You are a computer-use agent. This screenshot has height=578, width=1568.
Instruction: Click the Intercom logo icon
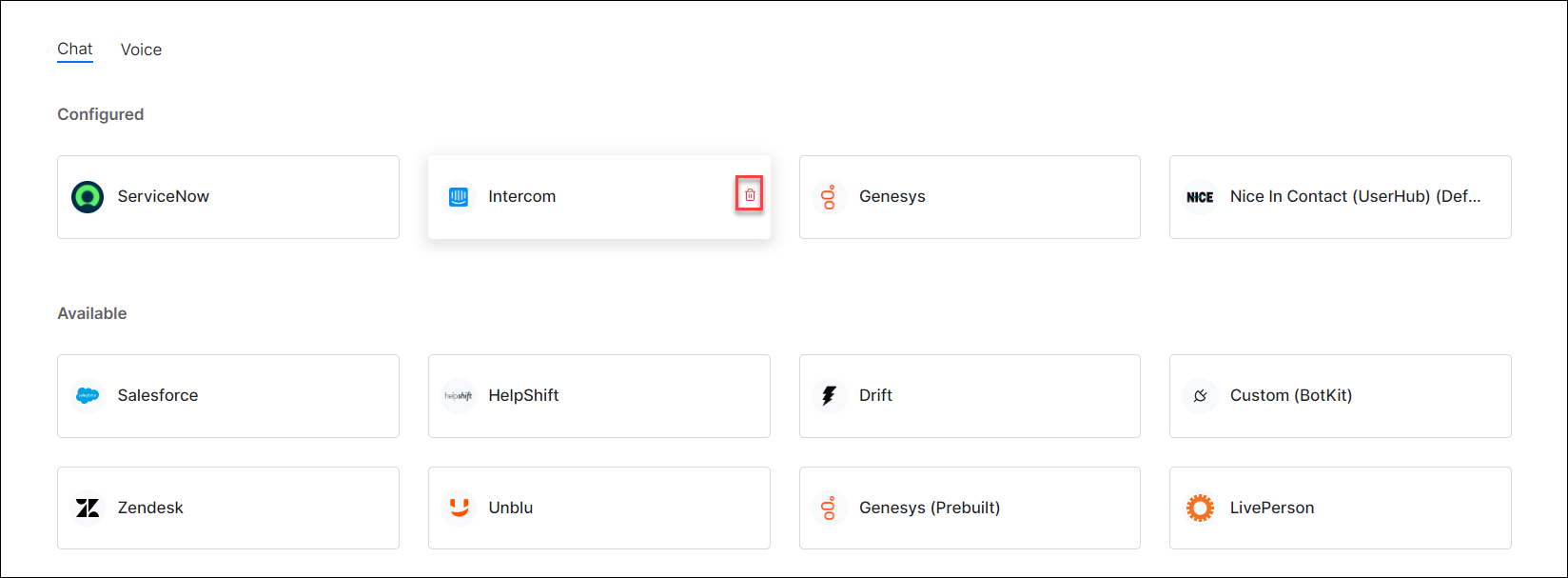459,197
